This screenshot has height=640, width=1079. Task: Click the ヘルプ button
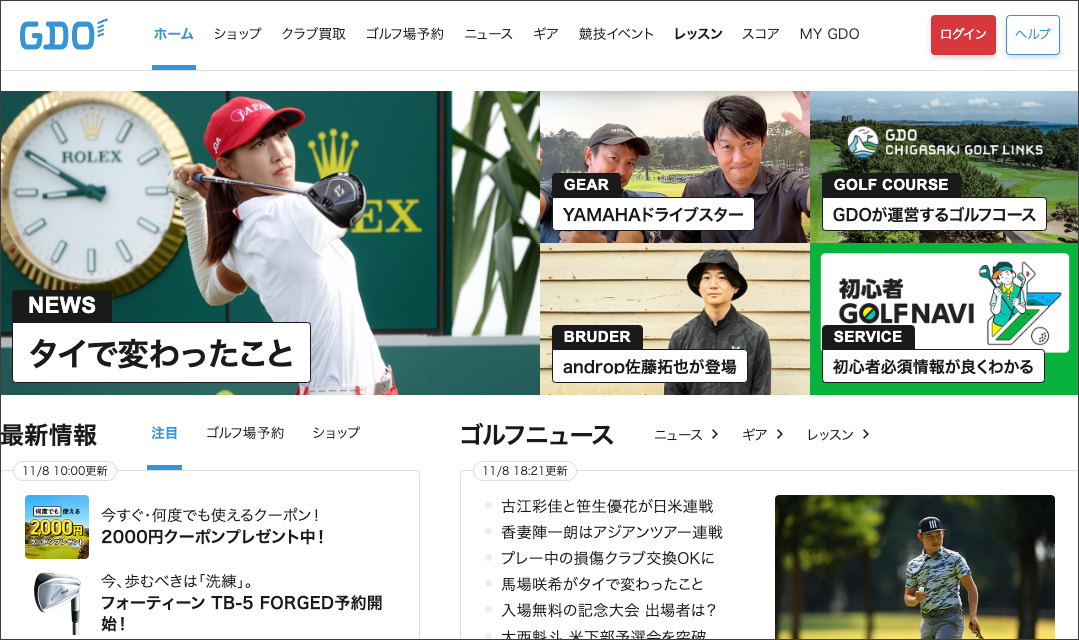1032,34
